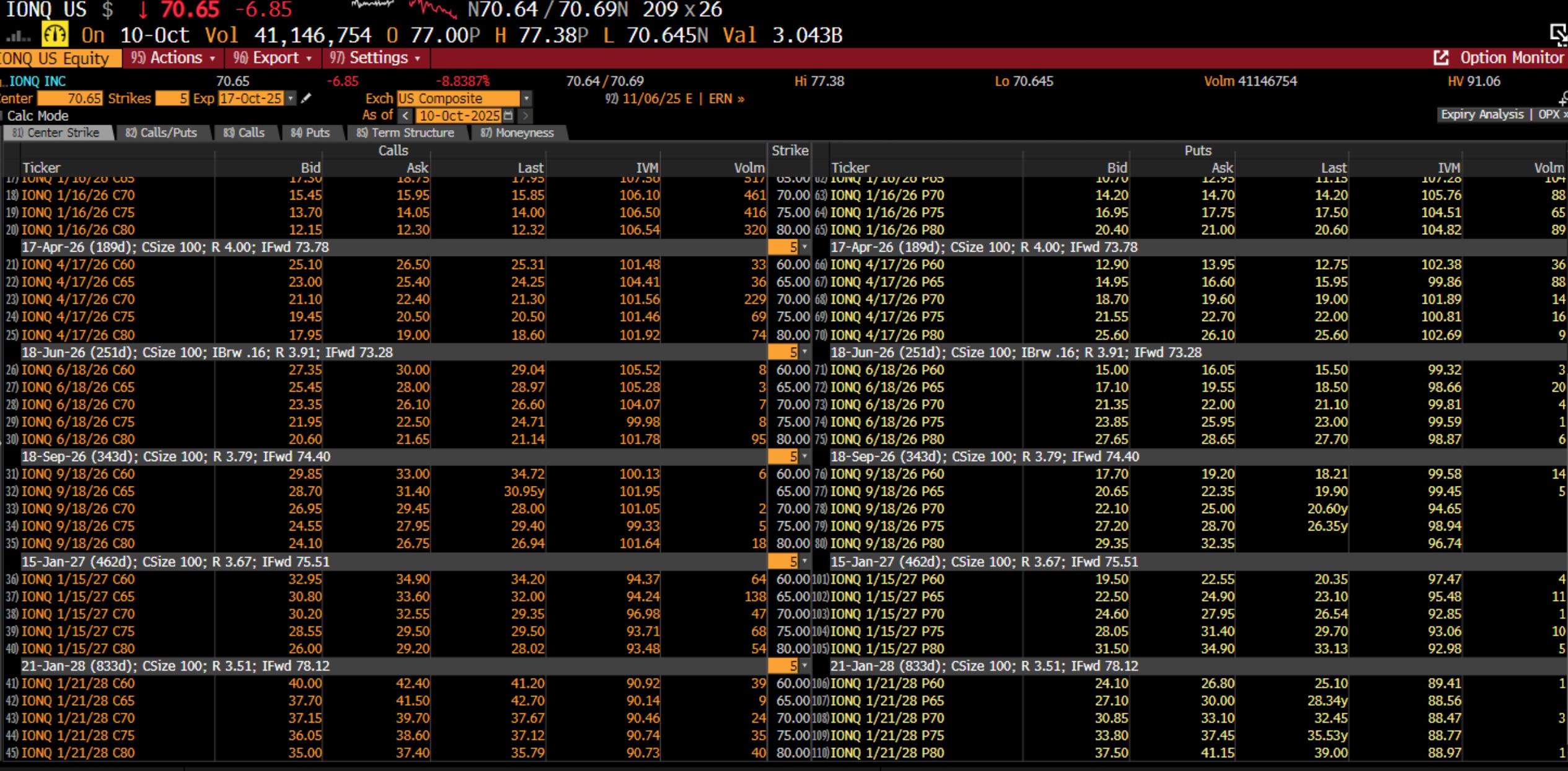Open the Export menu
This screenshot has height=771, width=1568.
(x=275, y=58)
